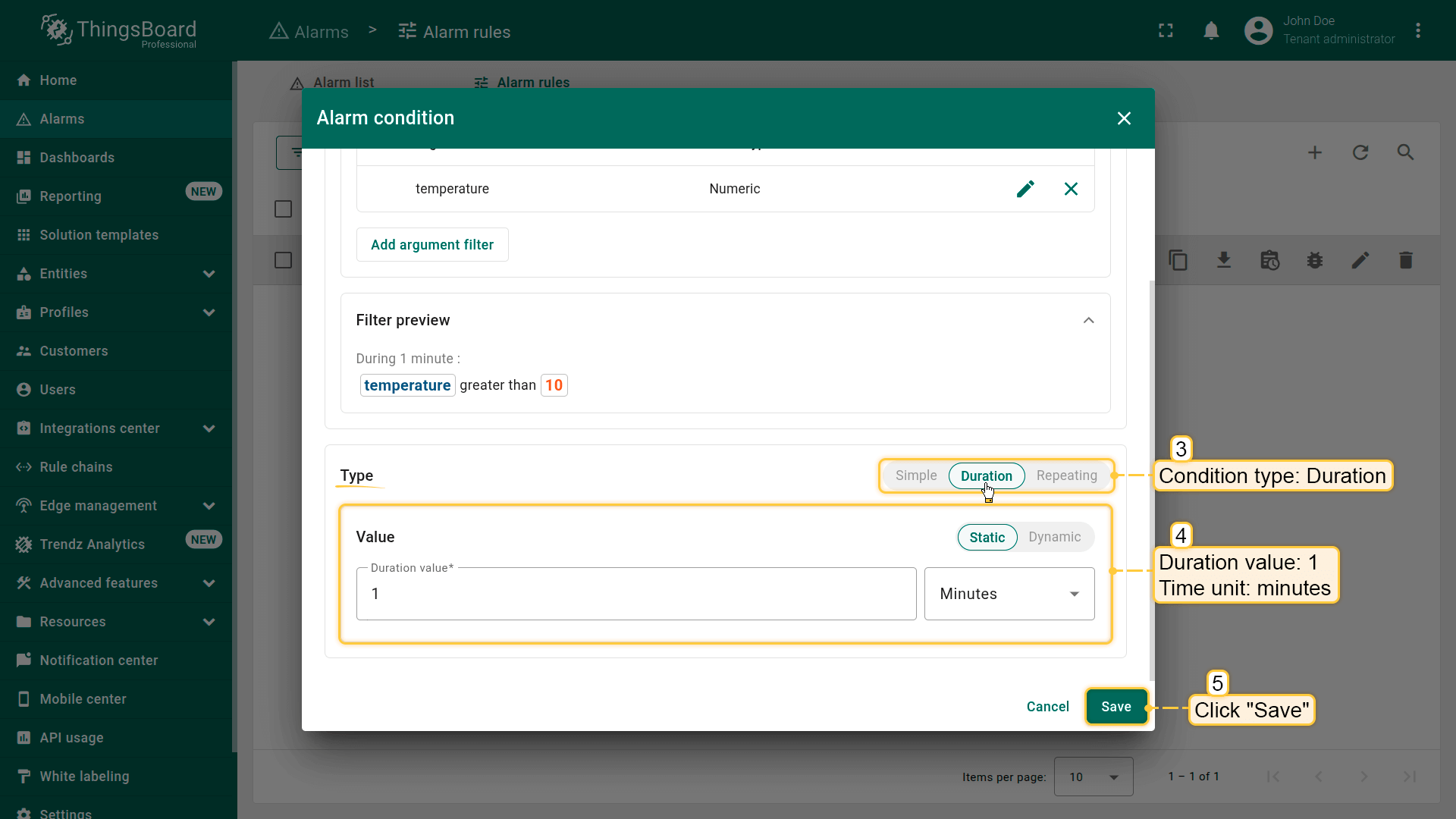Click the user account avatar icon
1456x819 pixels.
point(1258,31)
